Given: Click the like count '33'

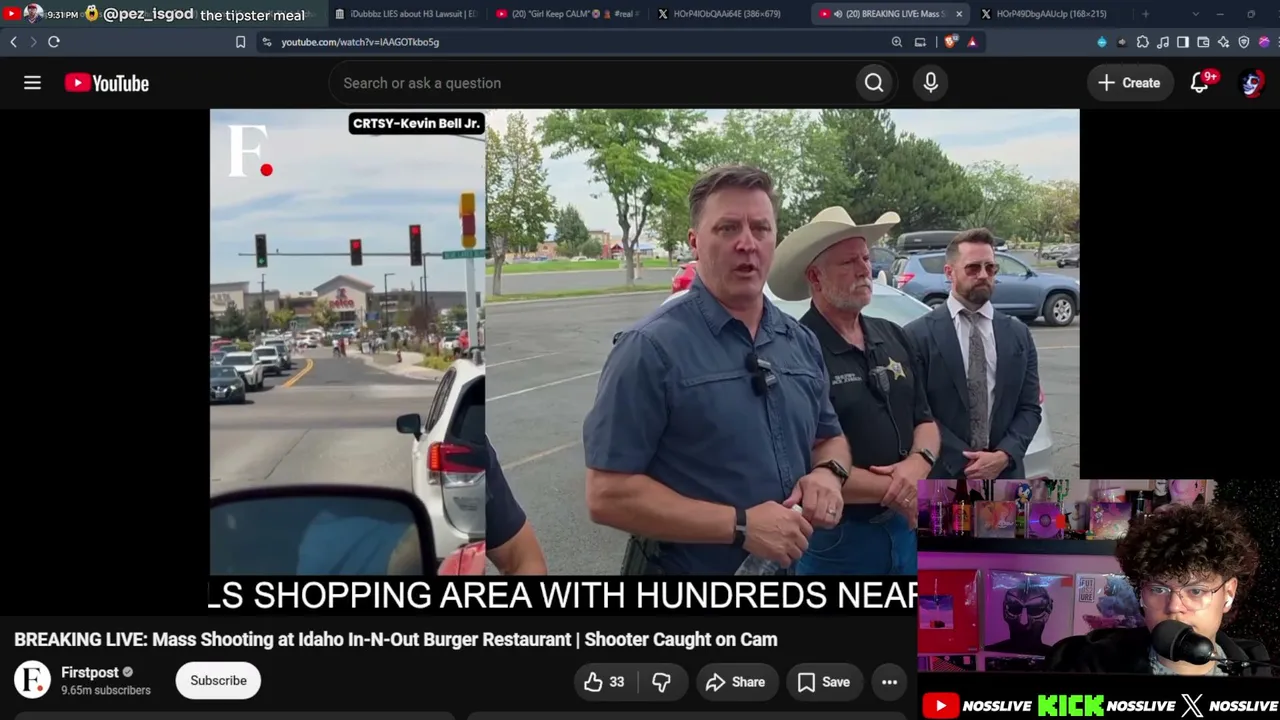Looking at the screenshot, I should [617, 682].
